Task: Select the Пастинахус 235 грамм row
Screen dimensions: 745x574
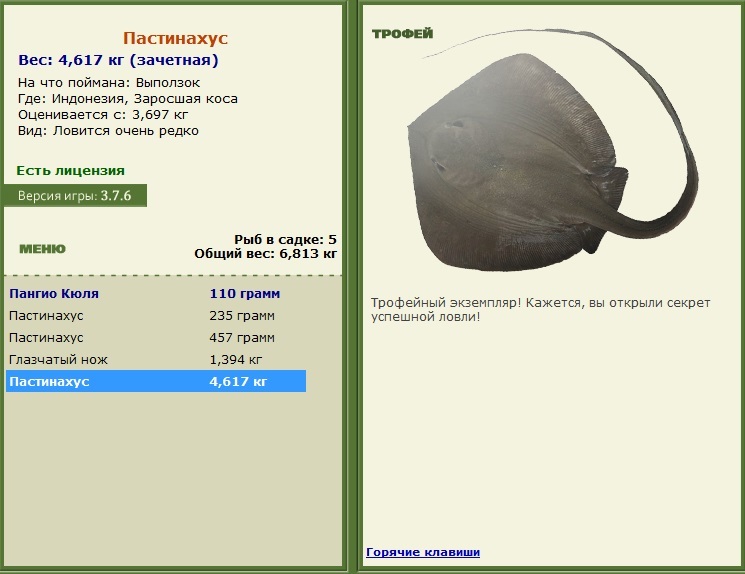Action: [x=156, y=316]
